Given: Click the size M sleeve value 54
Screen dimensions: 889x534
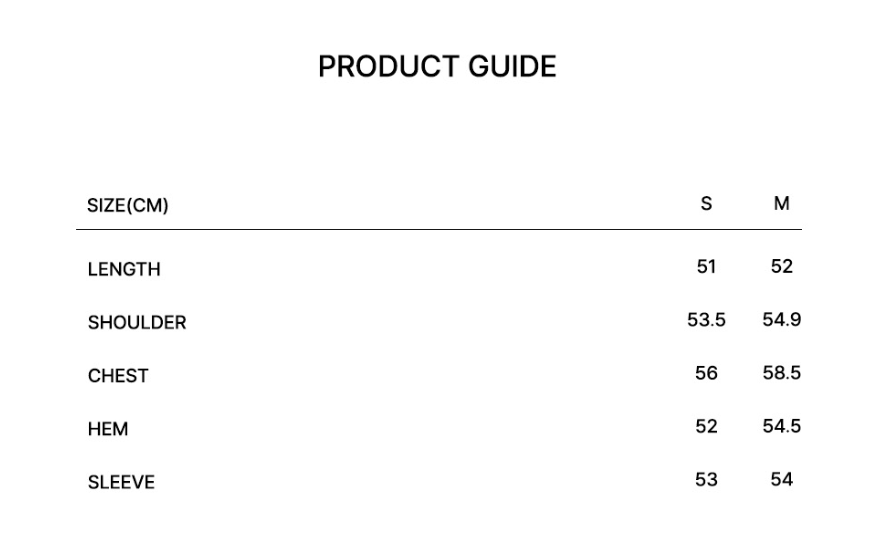Looking at the screenshot, I should click(x=782, y=479).
